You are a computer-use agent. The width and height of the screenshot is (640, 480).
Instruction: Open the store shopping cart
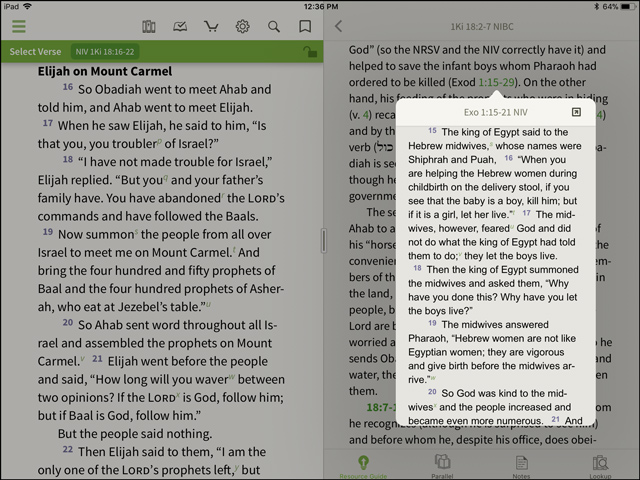click(x=211, y=27)
